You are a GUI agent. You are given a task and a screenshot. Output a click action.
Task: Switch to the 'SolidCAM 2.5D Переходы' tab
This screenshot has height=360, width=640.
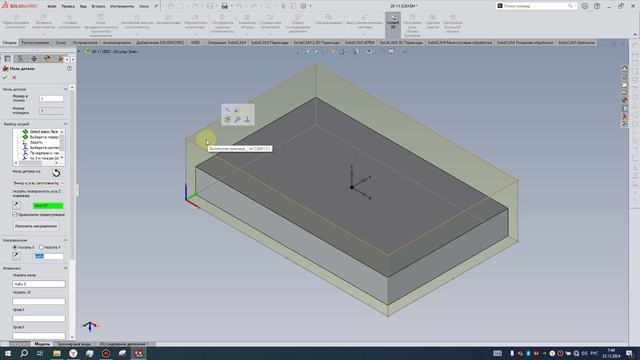(316, 42)
